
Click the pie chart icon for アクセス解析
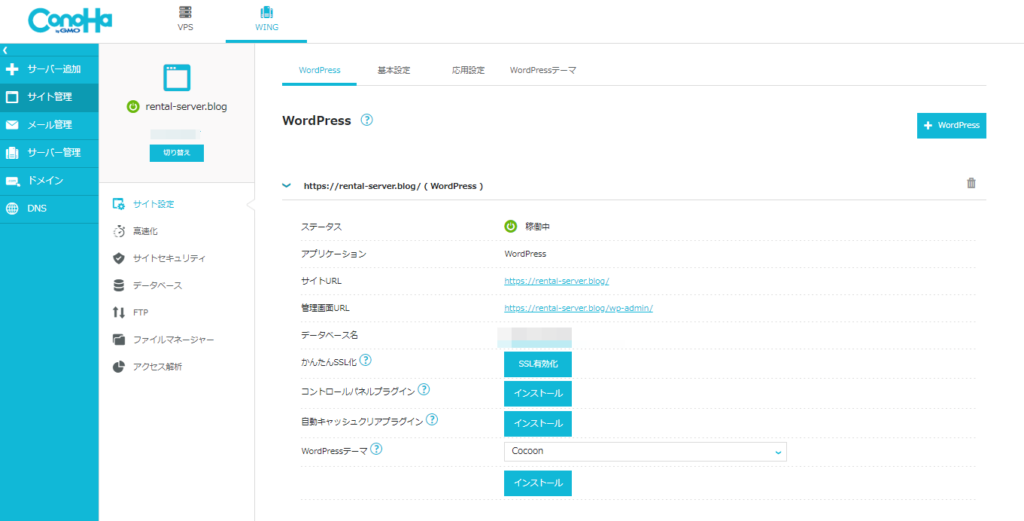coord(119,367)
